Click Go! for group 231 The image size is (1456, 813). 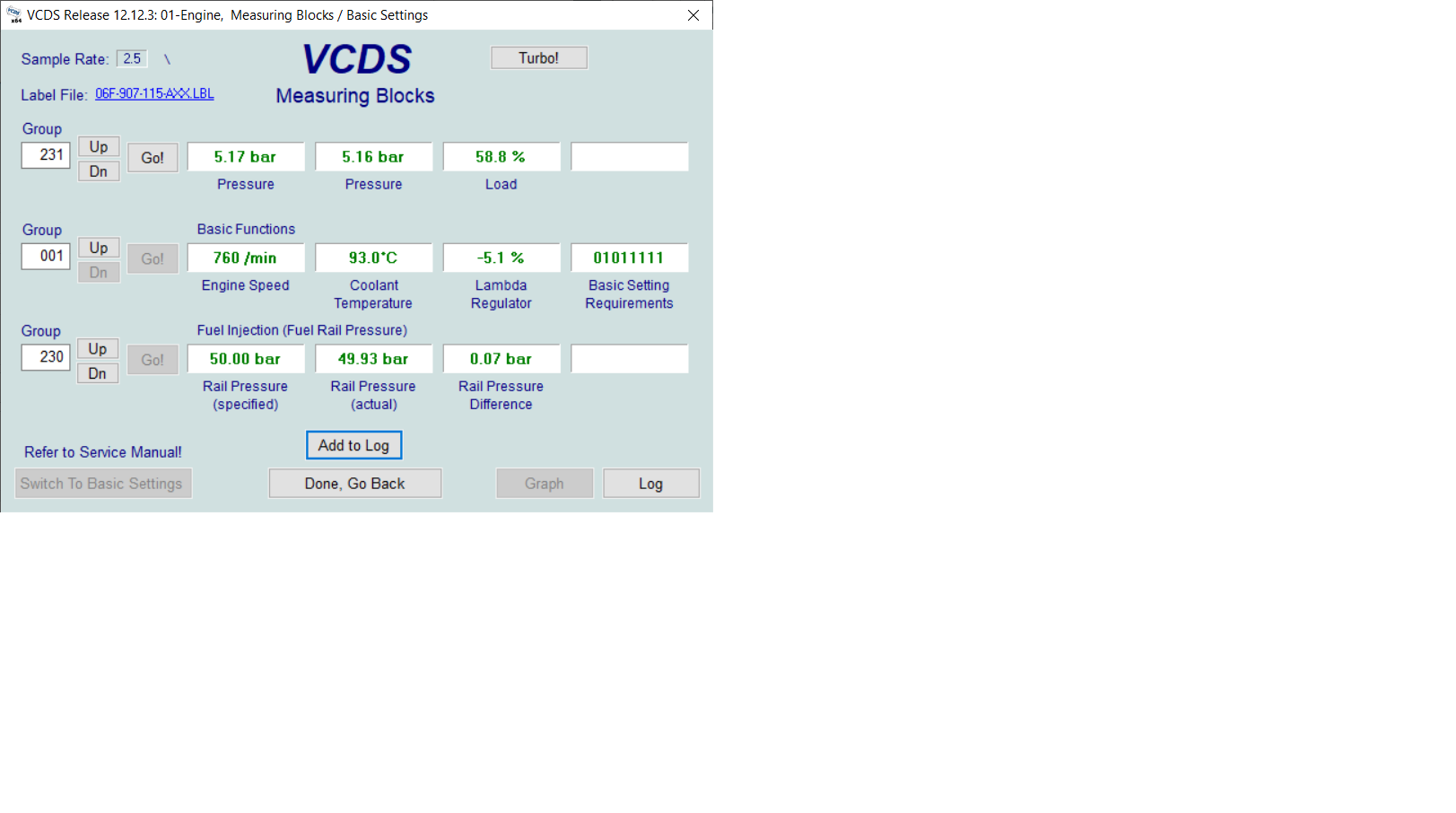pos(153,158)
